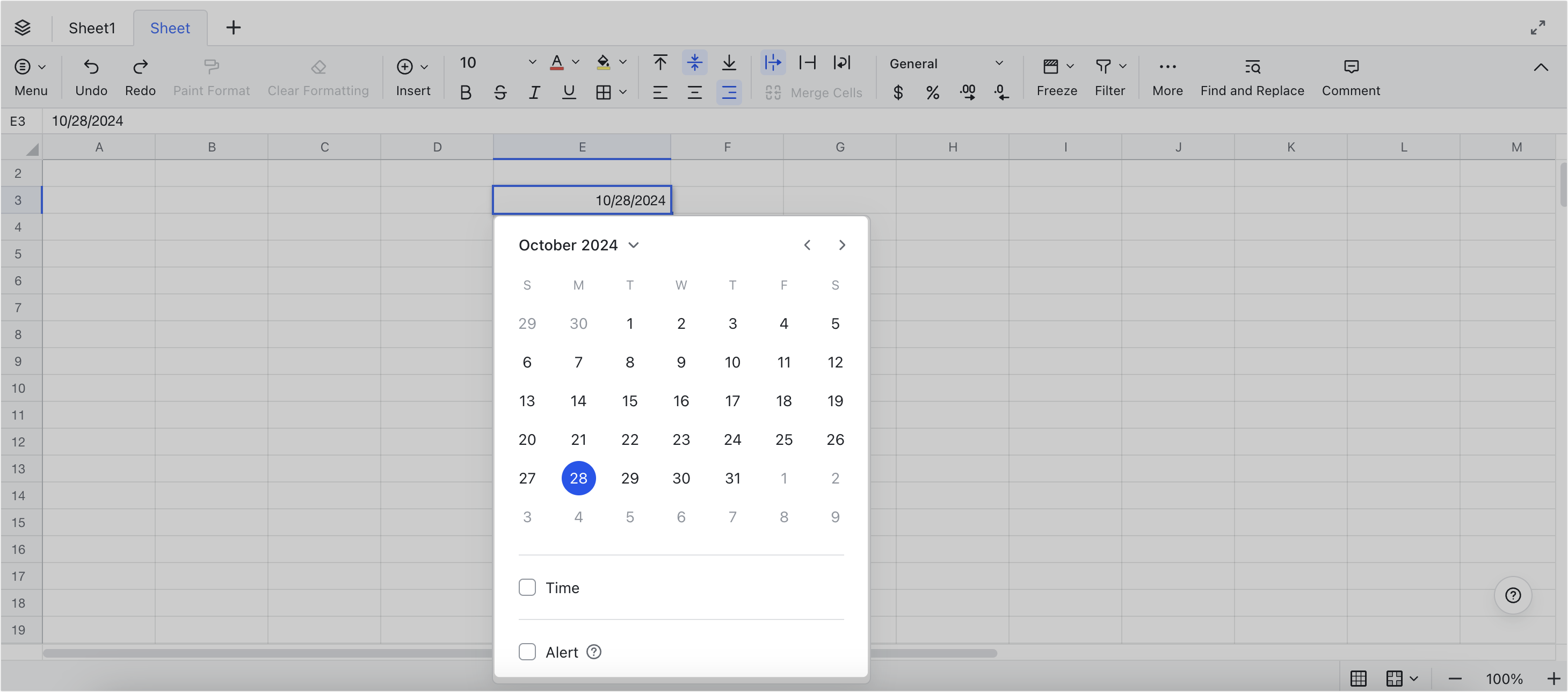
Task: Select the active Sheet tab
Action: pyautogui.click(x=170, y=28)
